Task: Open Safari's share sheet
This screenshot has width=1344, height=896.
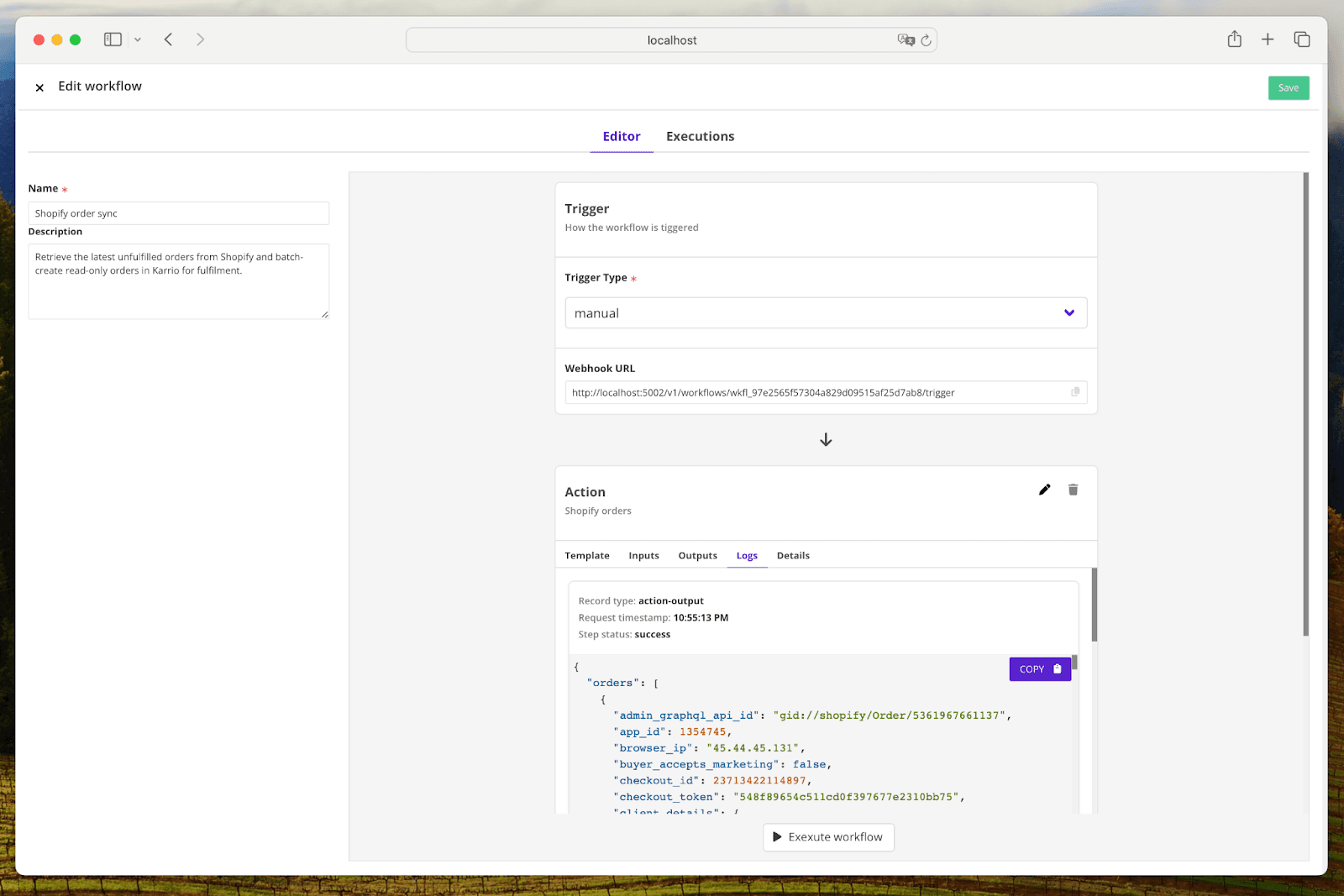Action: click(x=1234, y=39)
